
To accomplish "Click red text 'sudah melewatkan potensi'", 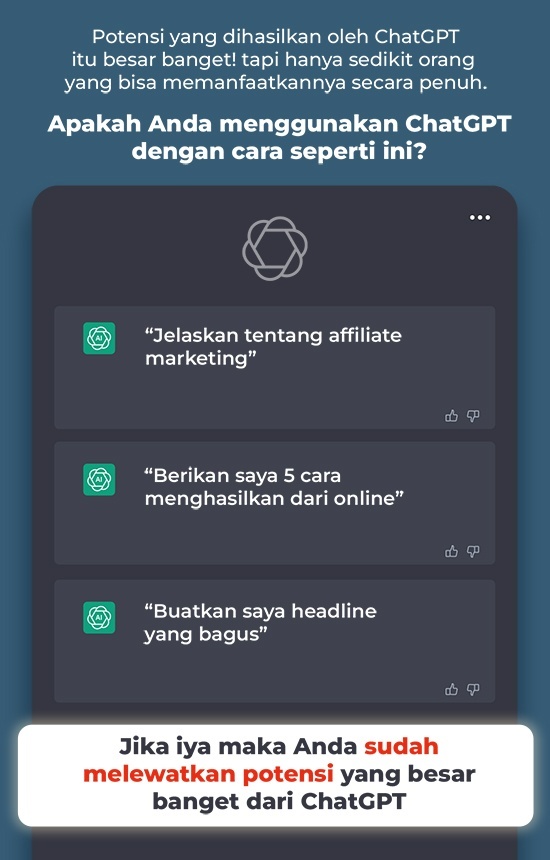I will point(262,760).
